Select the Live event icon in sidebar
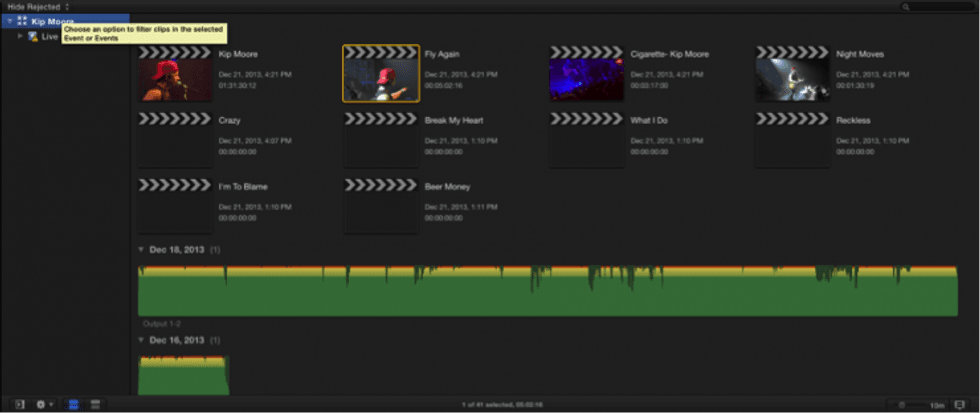 tap(33, 36)
